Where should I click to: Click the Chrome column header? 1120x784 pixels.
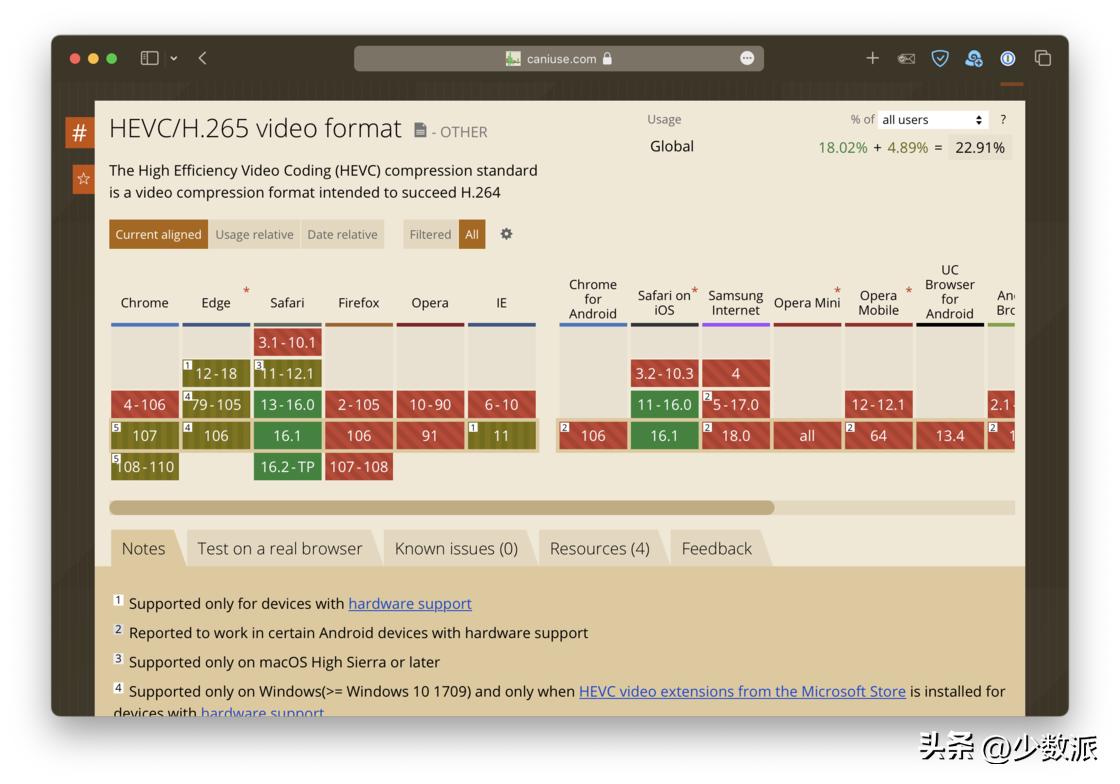click(144, 303)
